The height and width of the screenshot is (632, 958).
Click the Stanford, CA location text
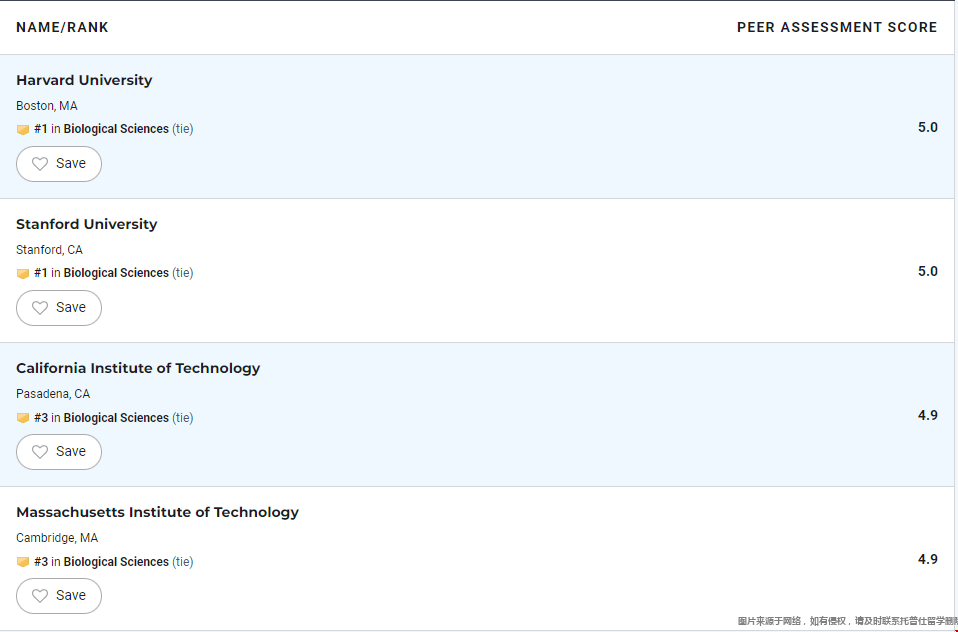(49, 250)
